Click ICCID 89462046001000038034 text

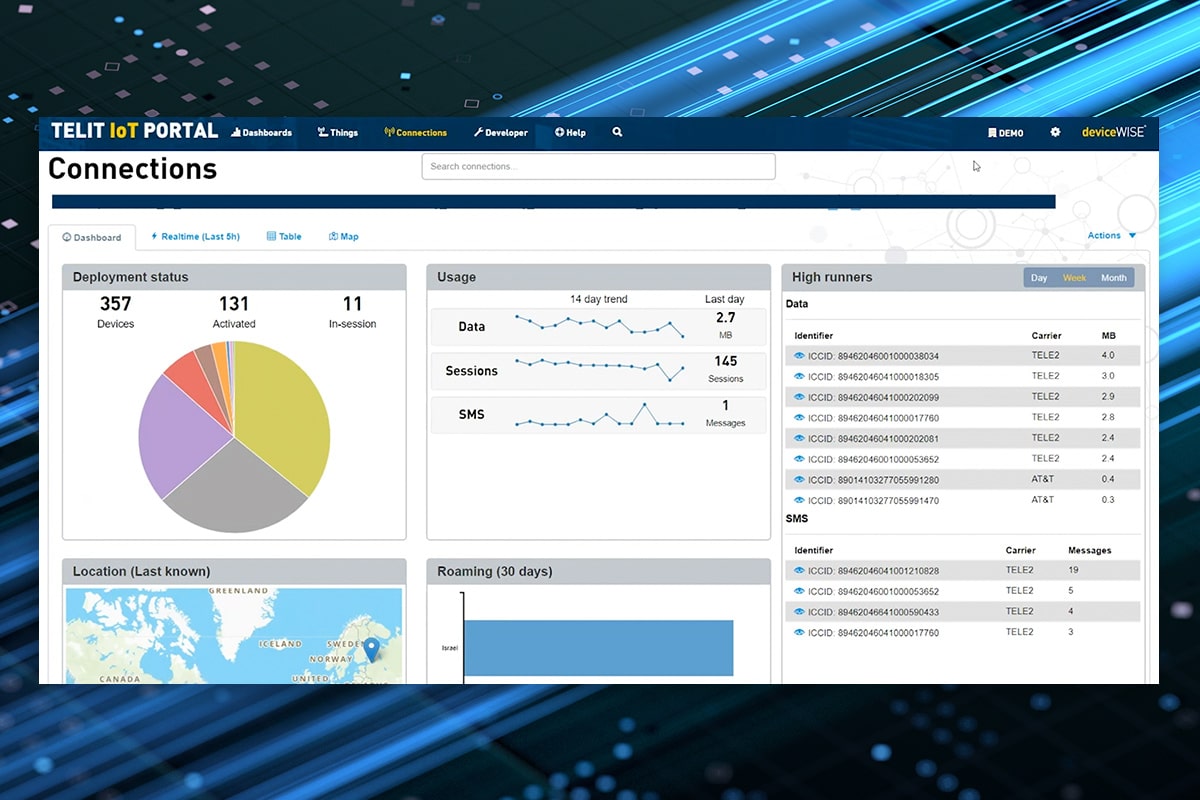click(x=873, y=356)
